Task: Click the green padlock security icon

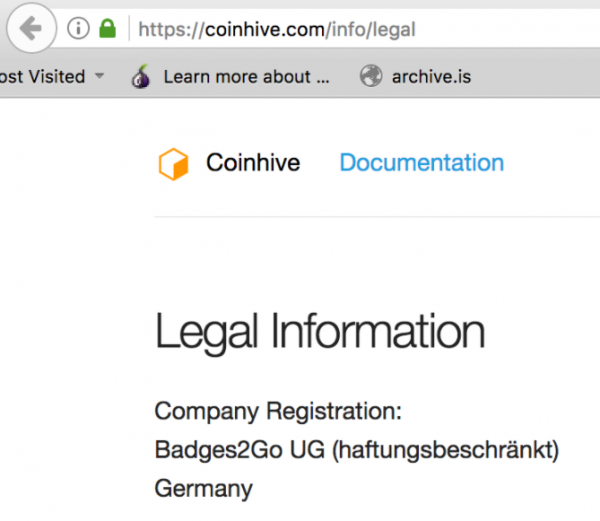Action: (x=107, y=29)
